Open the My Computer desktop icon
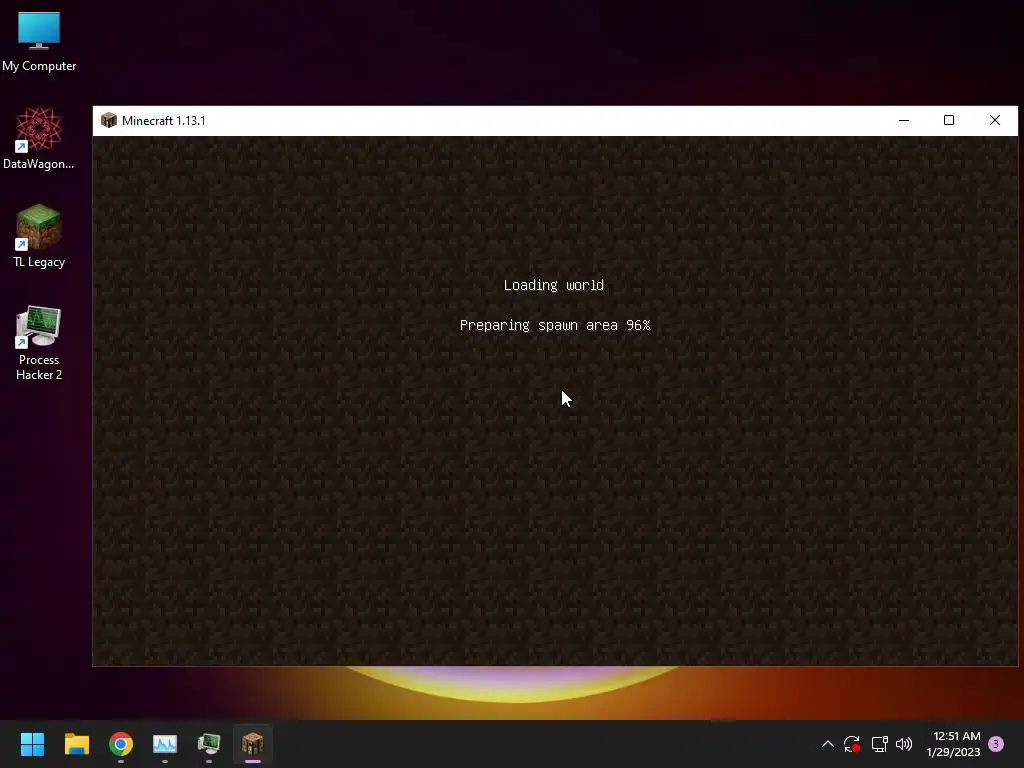1024x768 pixels. (x=39, y=41)
